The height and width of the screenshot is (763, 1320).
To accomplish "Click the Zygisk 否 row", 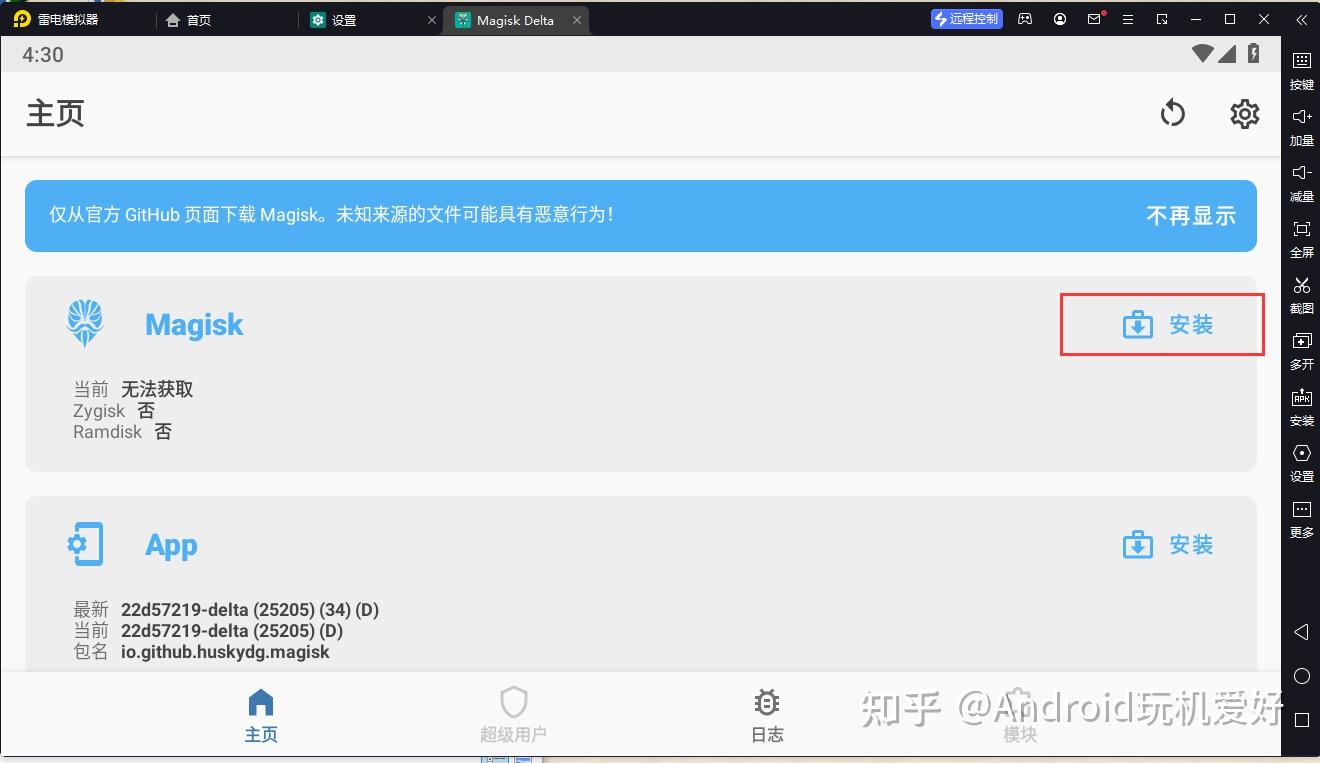I will click(x=114, y=411).
